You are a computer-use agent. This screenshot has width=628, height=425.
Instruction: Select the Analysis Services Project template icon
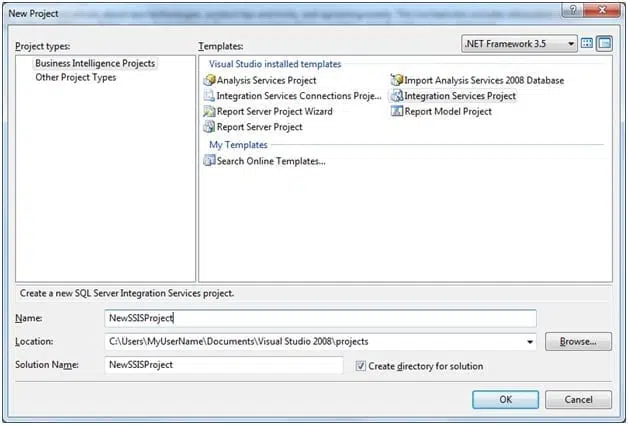[209, 80]
